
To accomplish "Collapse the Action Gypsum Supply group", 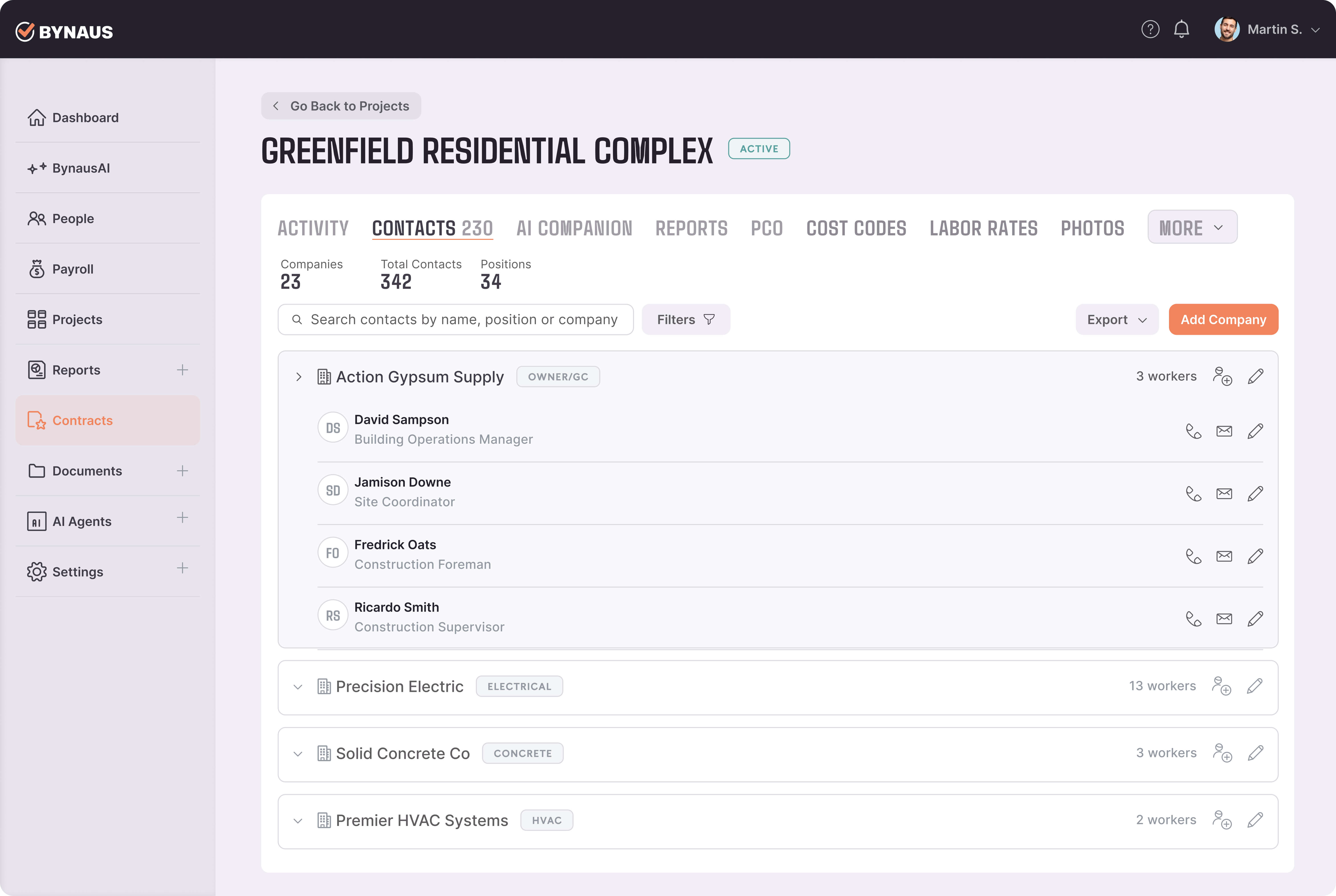I will pos(298,377).
